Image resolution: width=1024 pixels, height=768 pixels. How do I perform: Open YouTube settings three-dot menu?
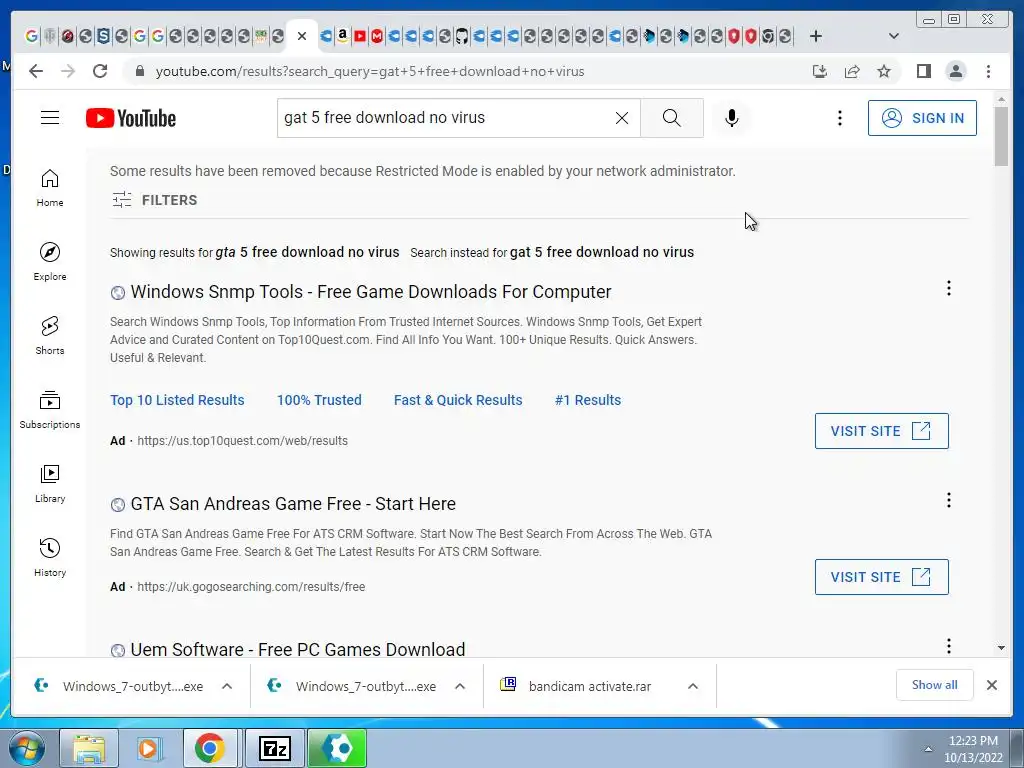840,118
